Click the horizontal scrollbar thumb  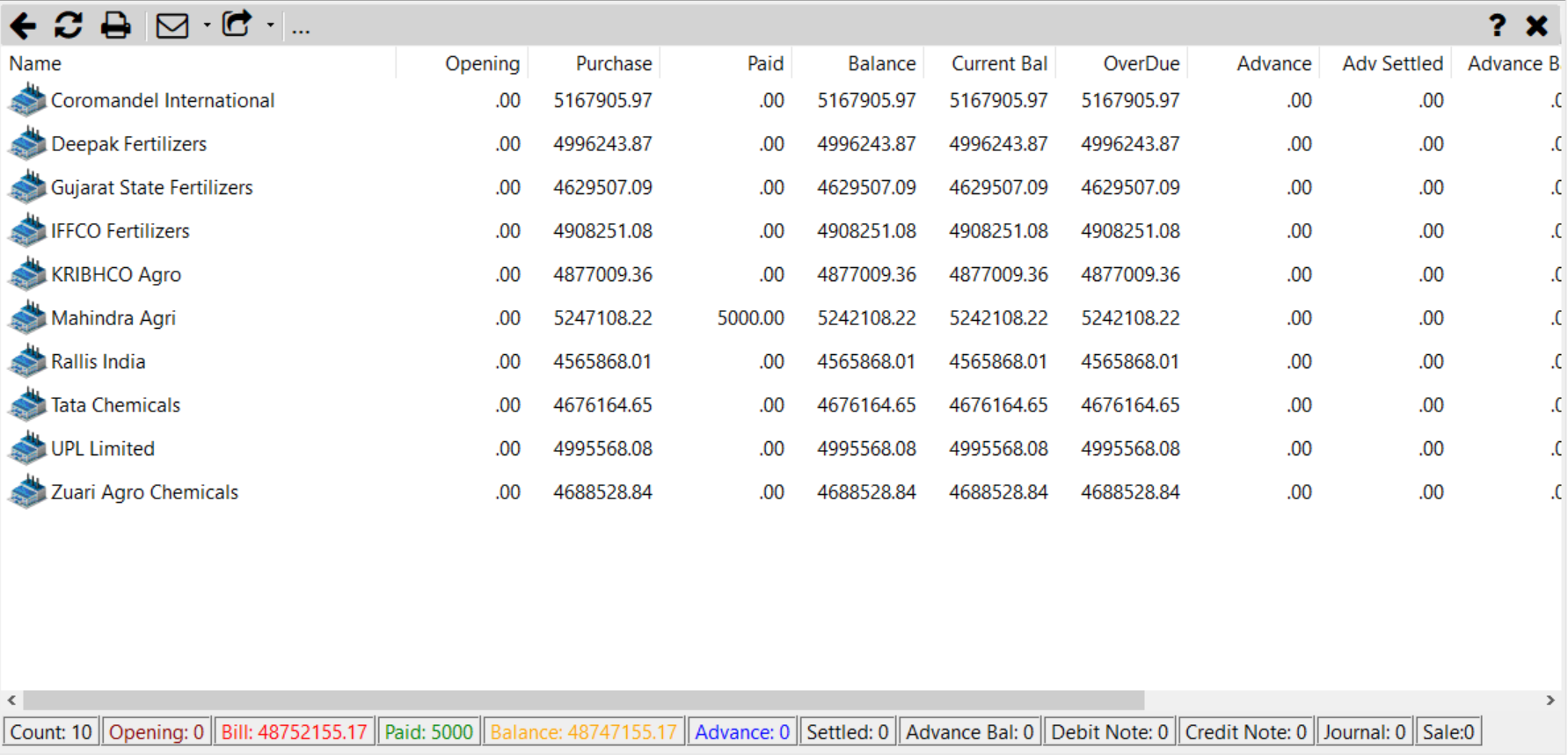coord(583,700)
